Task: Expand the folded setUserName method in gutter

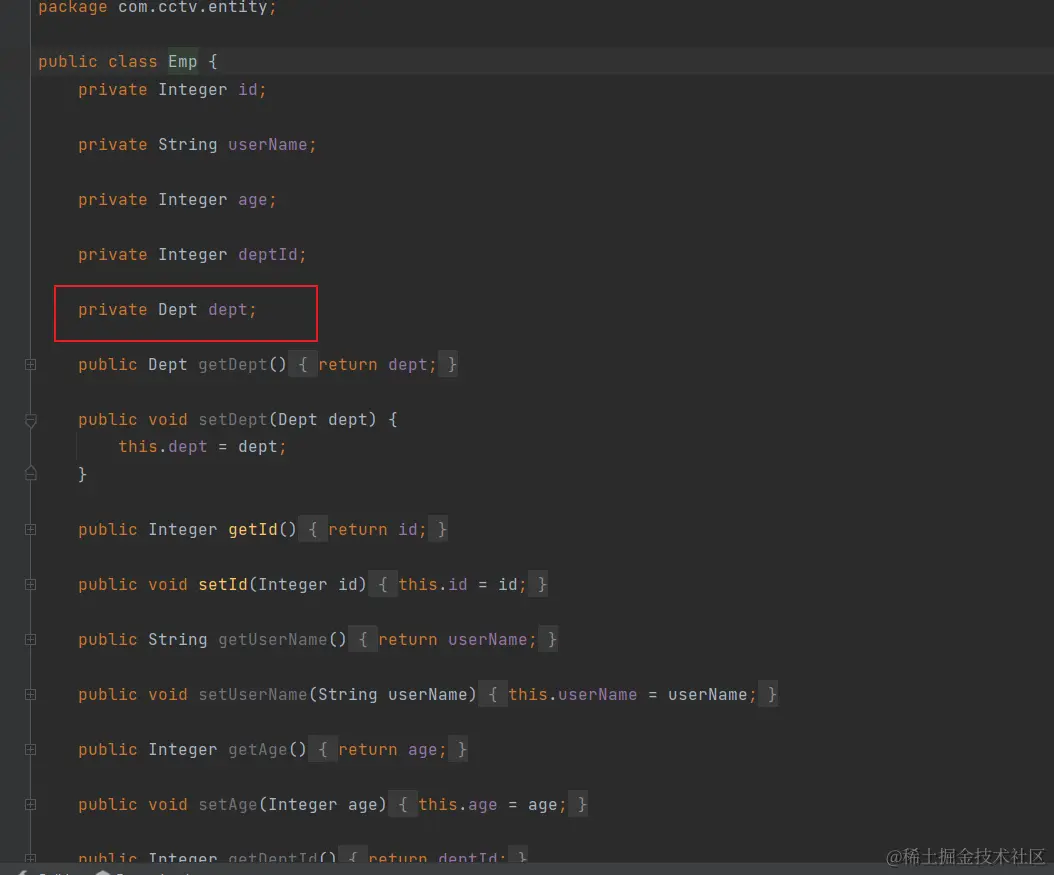Action: coord(30,694)
